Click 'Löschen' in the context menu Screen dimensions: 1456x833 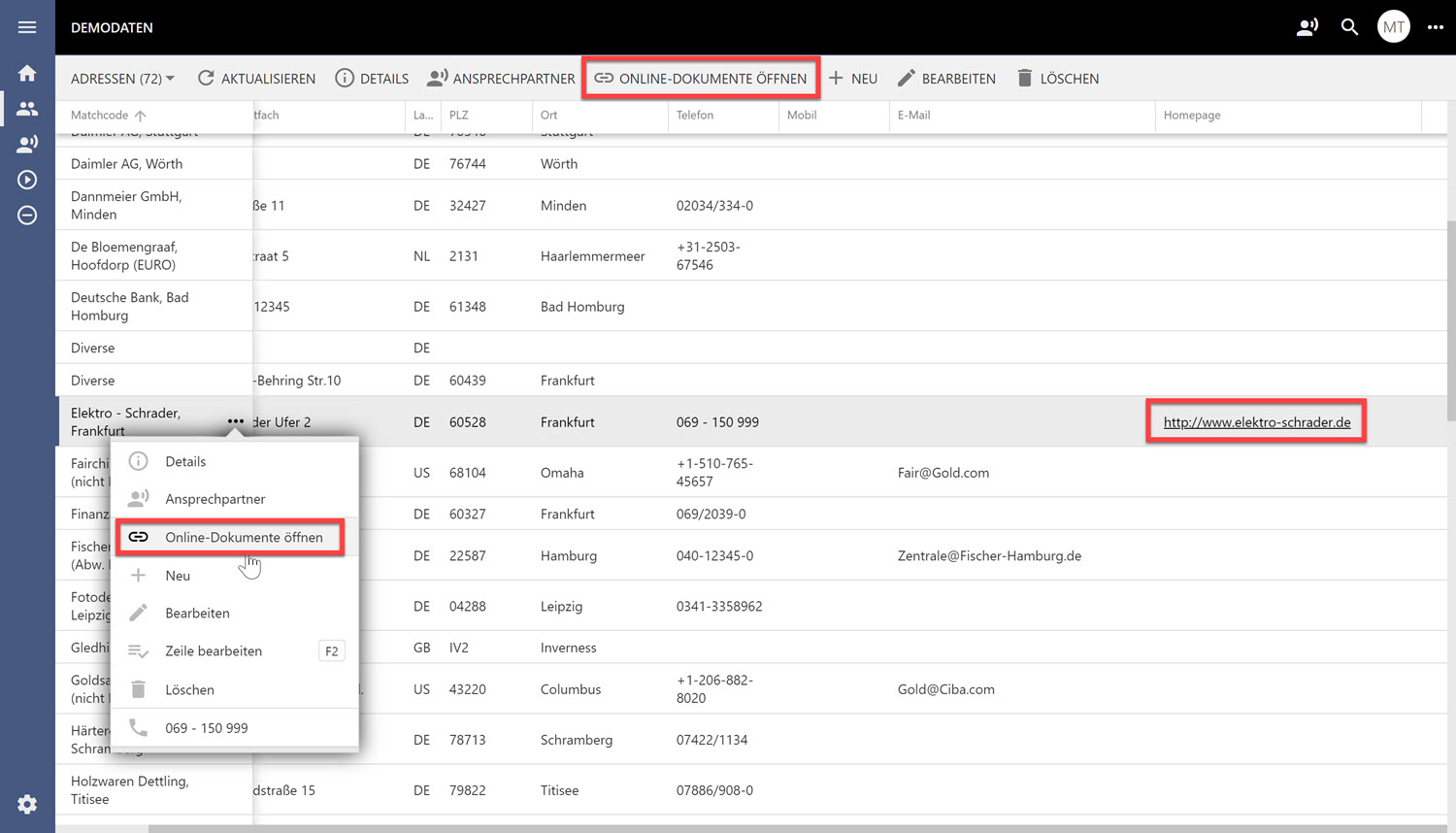coord(189,689)
